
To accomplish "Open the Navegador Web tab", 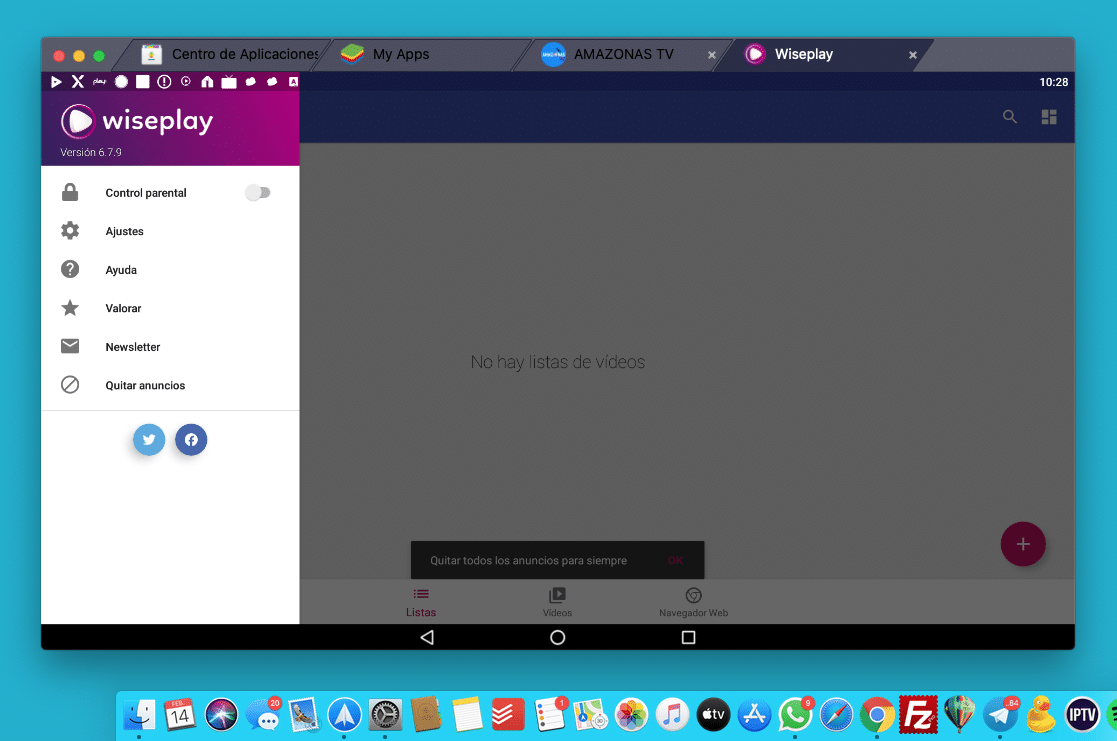I will tap(693, 601).
